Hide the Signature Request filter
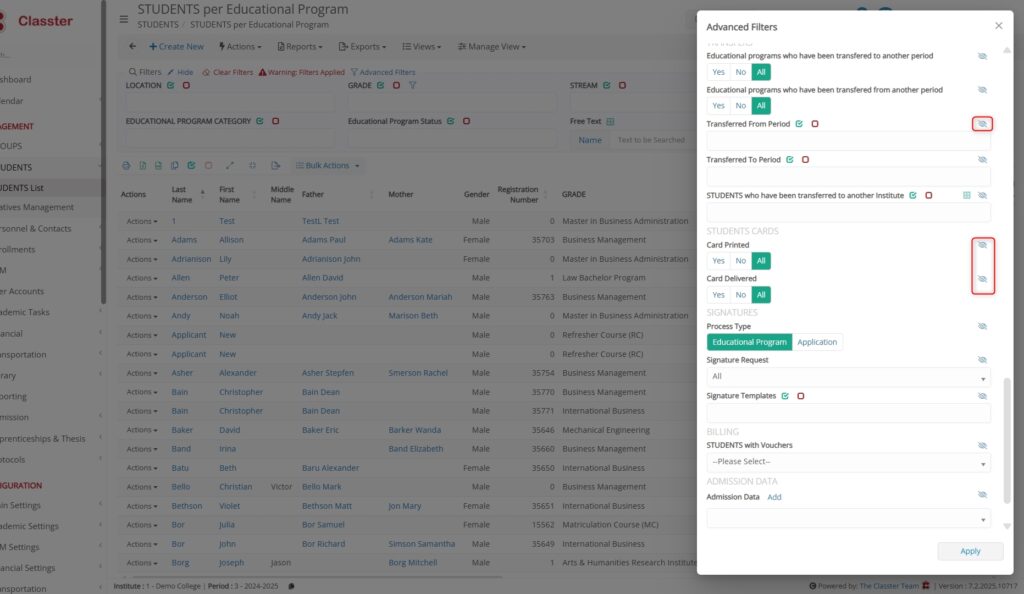 pos(982,360)
